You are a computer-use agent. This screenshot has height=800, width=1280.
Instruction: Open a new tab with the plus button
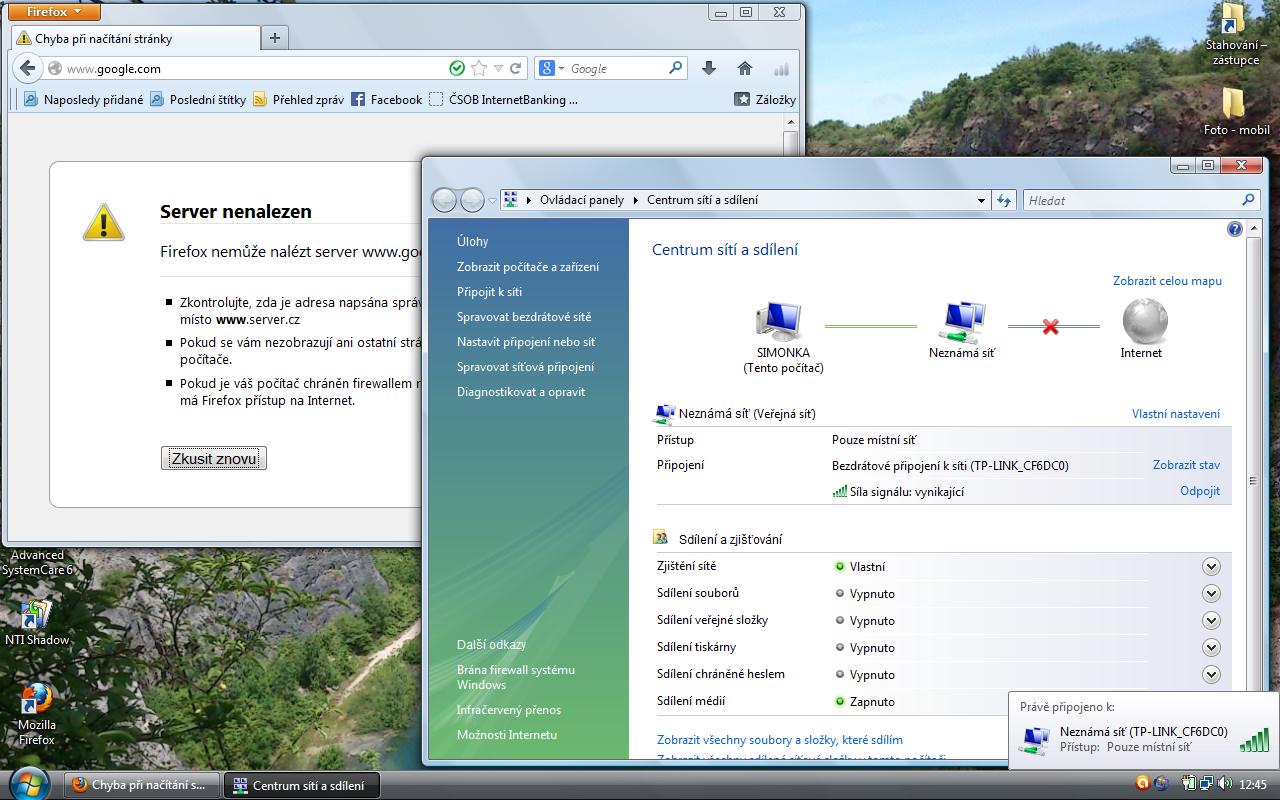click(x=275, y=38)
